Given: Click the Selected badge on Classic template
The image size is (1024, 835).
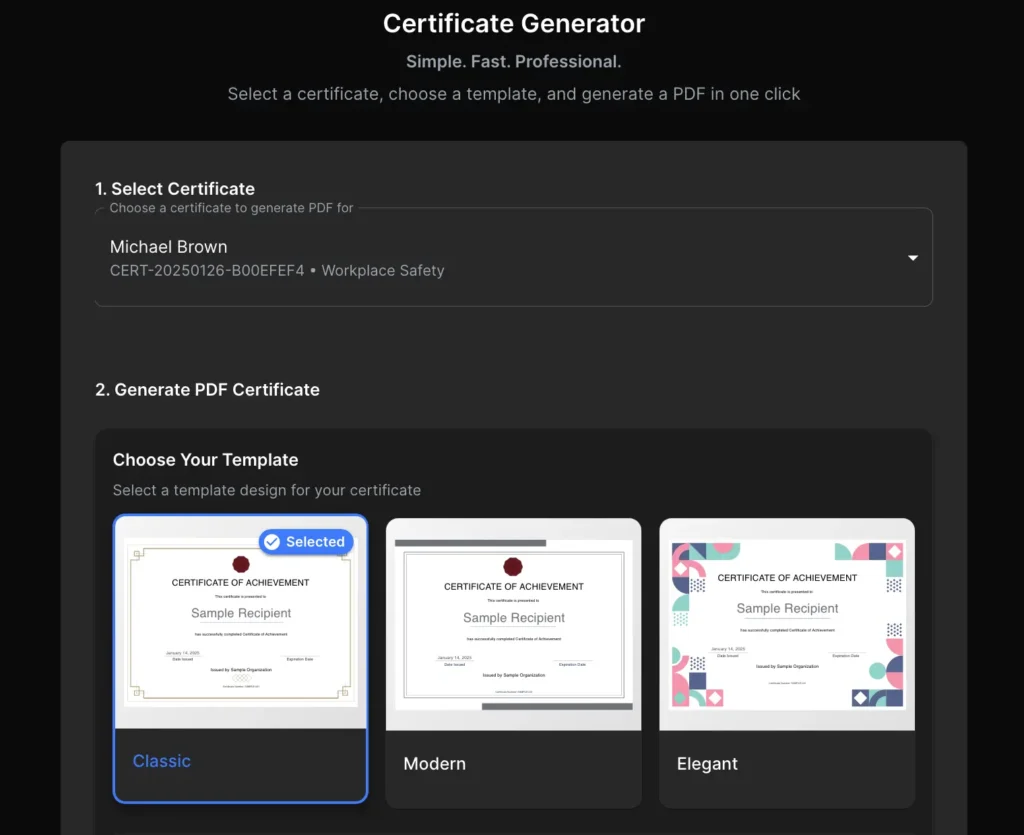Looking at the screenshot, I should (305, 542).
